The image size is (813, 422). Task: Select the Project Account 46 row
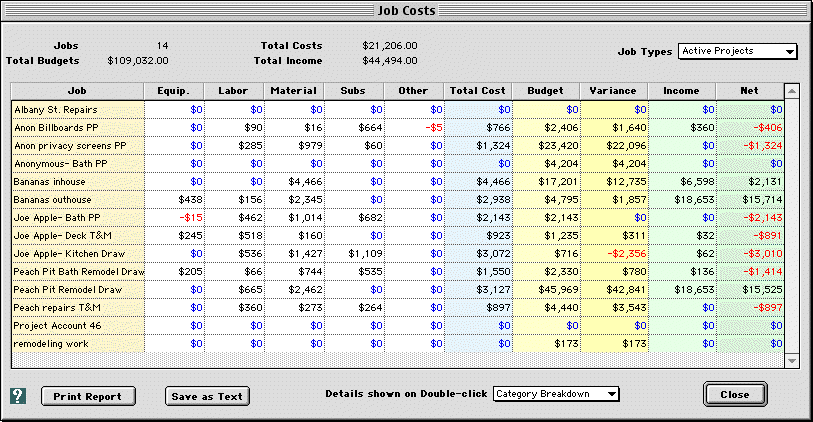(x=78, y=325)
